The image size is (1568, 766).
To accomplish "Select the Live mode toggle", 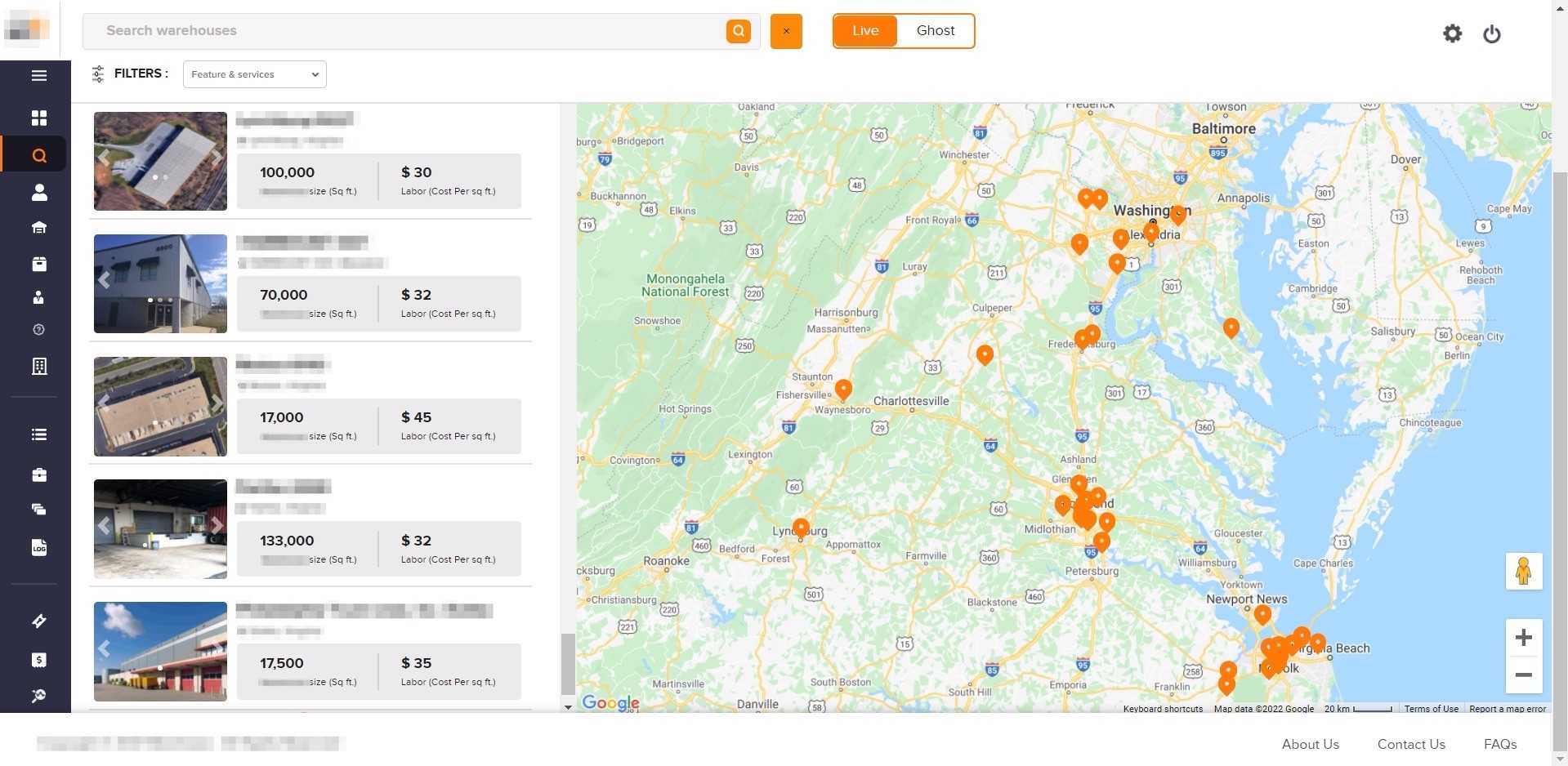I will (x=865, y=31).
